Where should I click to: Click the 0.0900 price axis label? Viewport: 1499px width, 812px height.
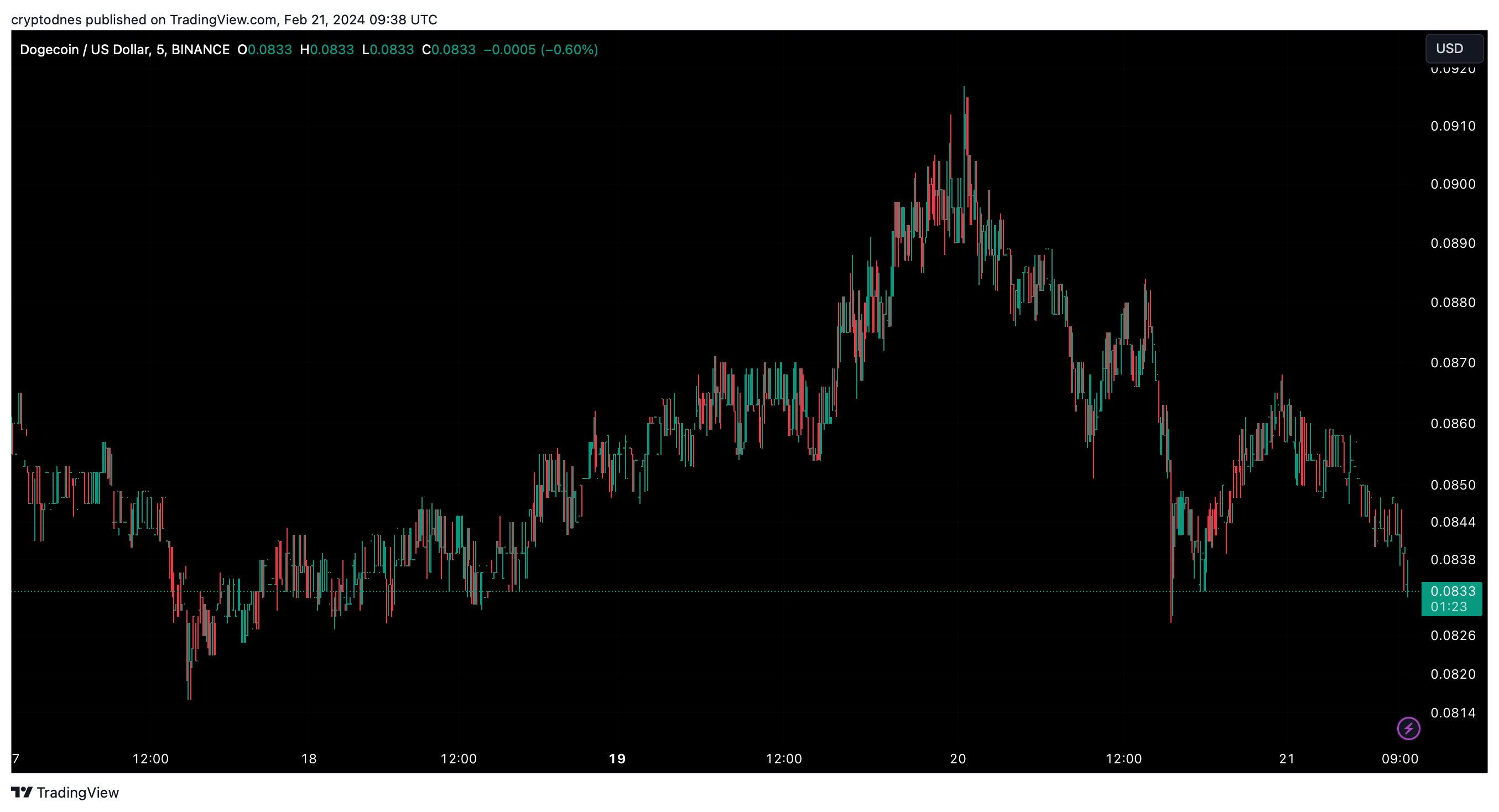(x=1453, y=184)
